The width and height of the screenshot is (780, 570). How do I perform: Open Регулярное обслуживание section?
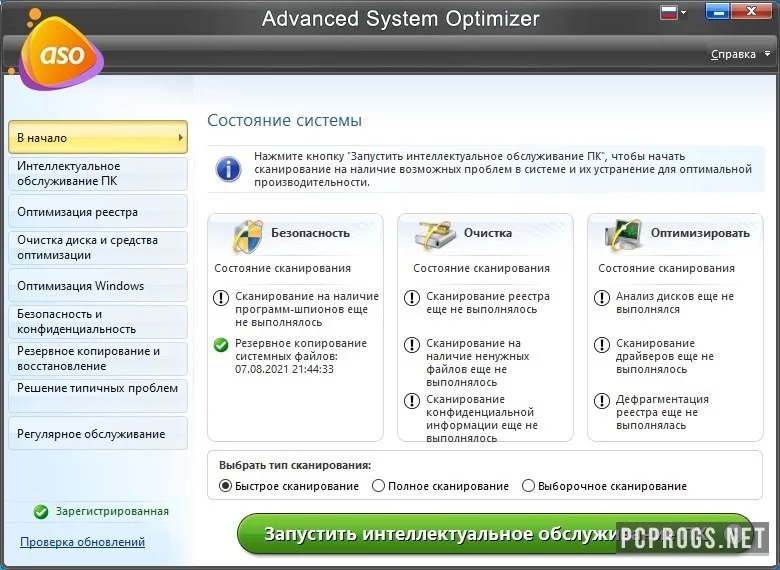pos(98,434)
